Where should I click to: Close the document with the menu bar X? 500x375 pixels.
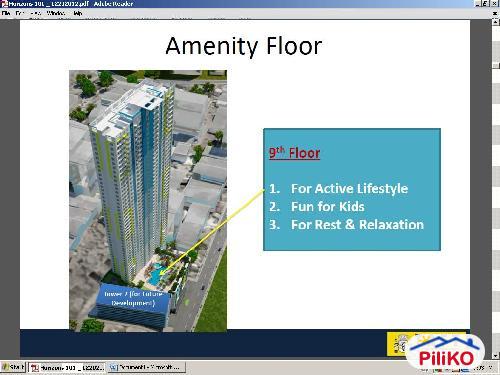[x=495, y=13]
